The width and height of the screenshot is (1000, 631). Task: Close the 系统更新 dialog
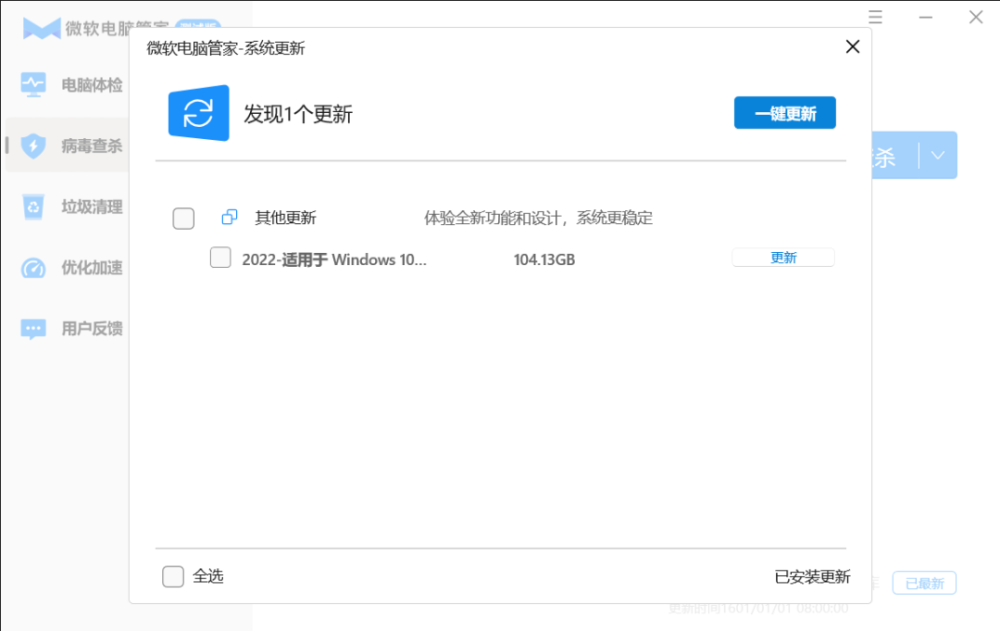(x=852, y=47)
